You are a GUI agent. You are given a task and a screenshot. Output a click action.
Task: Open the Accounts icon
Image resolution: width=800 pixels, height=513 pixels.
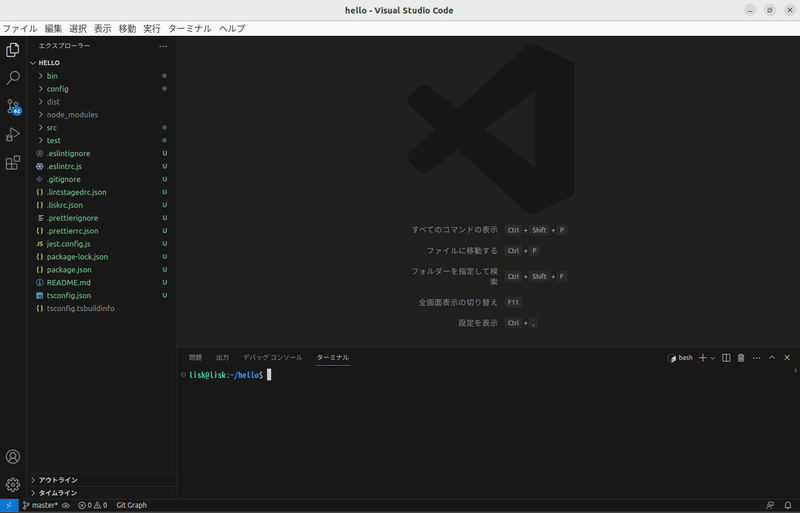pyautogui.click(x=13, y=456)
